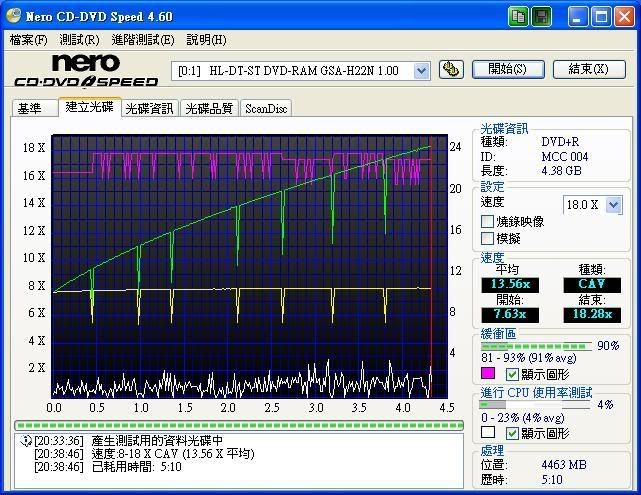Image resolution: width=641 pixels, height=495 pixels.
Task: Switch to the 光碟資訊 tab
Action: tap(150, 108)
